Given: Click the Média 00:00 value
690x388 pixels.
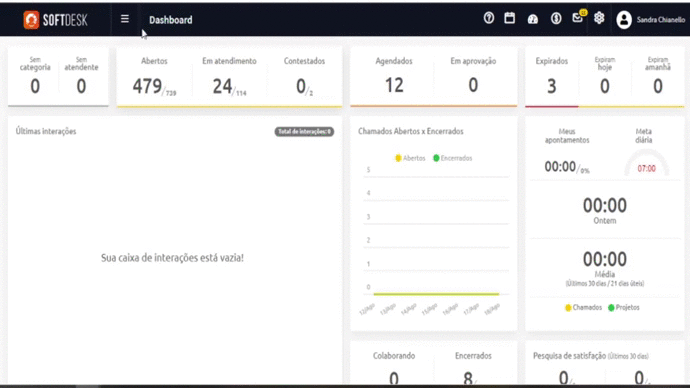Looking at the screenshot, I should coord(605,259).
